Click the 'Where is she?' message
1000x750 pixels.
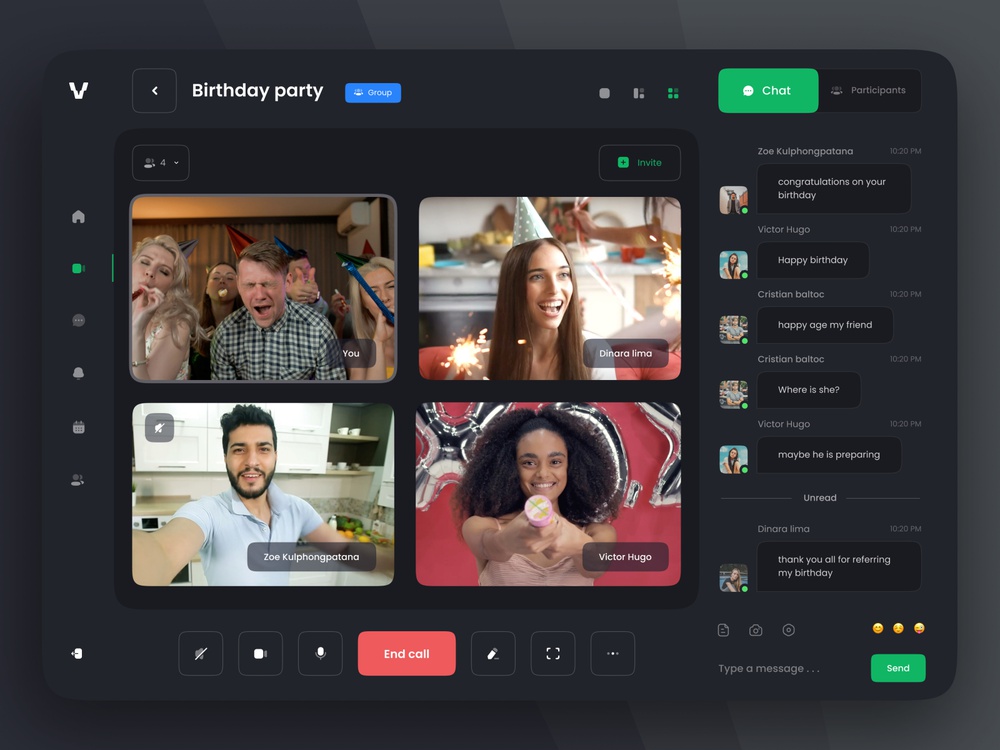809,390
